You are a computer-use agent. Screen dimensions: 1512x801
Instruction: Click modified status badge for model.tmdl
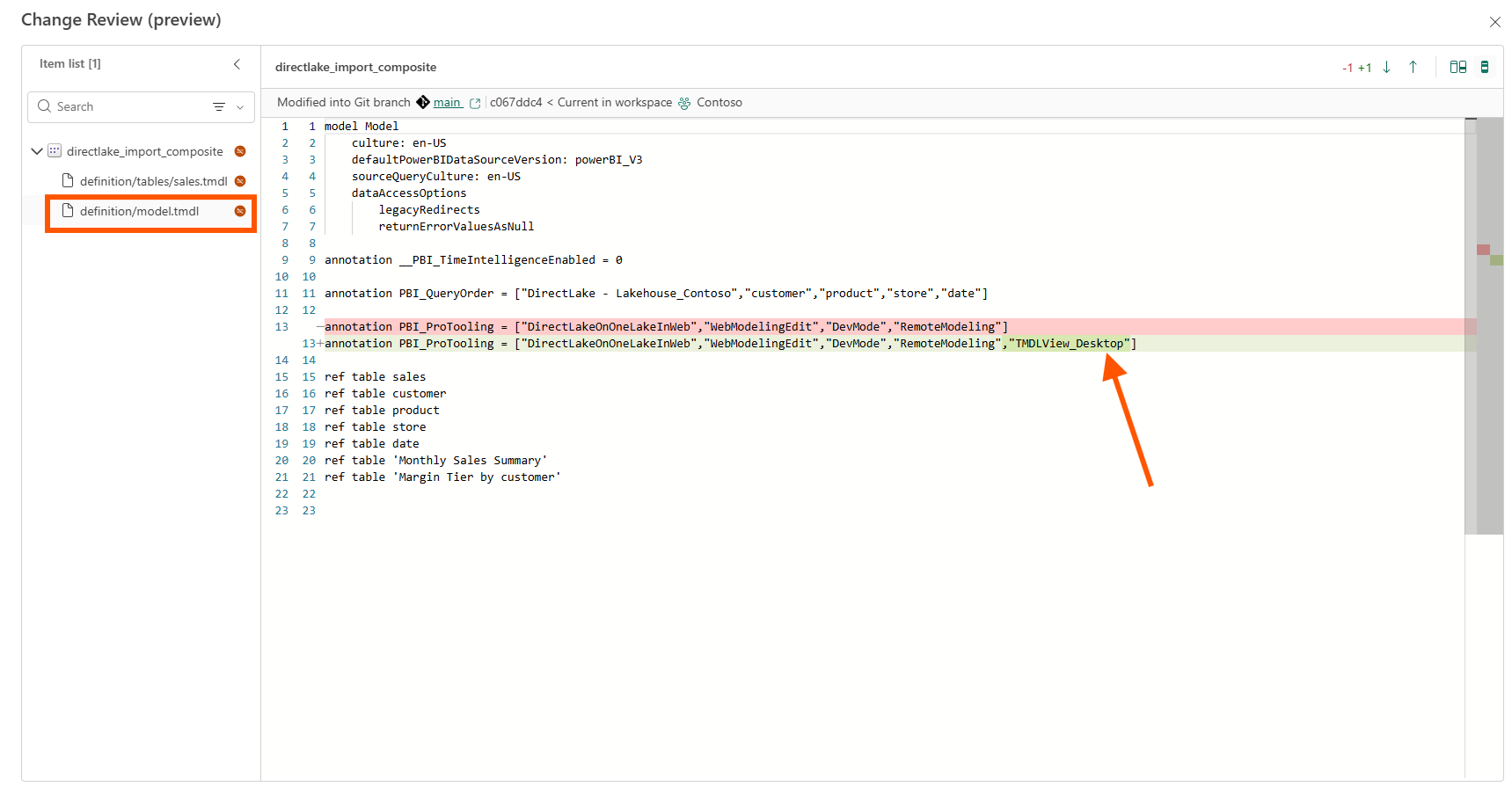(x=240, y=211)
